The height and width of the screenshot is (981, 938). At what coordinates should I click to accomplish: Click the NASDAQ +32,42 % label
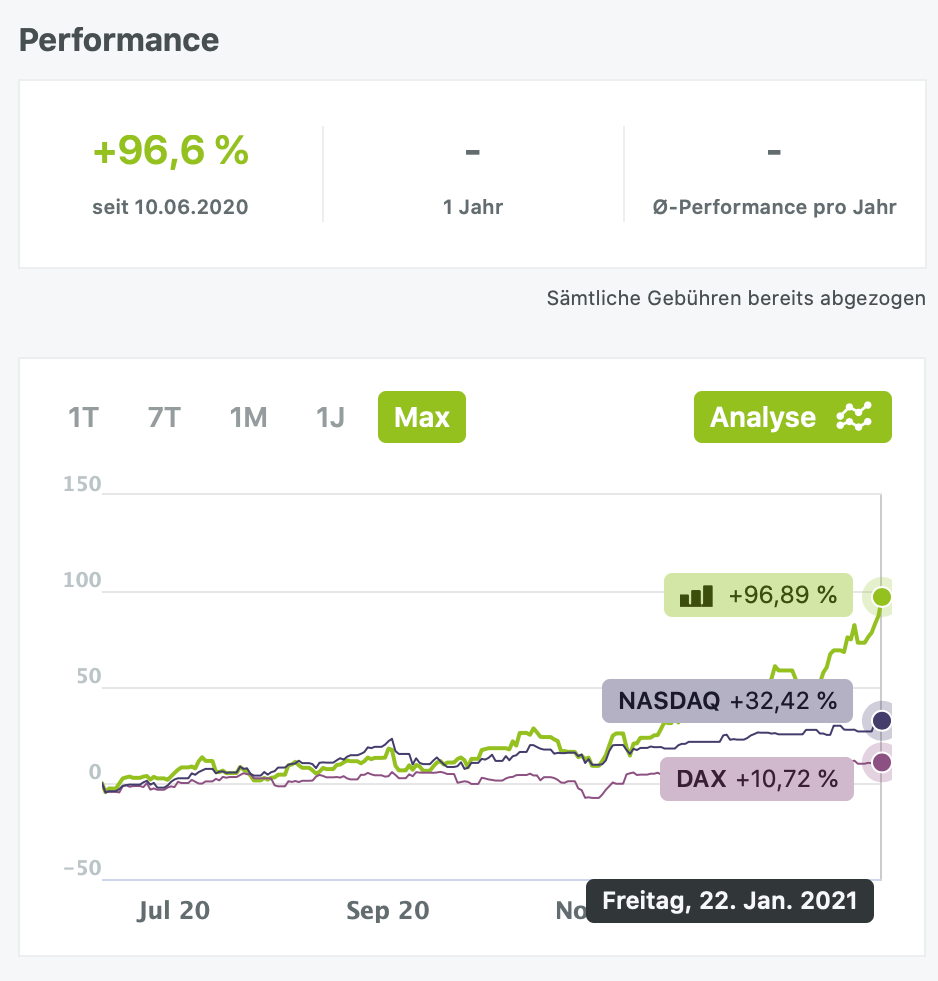pyautogui.click(x=727, y=701)
